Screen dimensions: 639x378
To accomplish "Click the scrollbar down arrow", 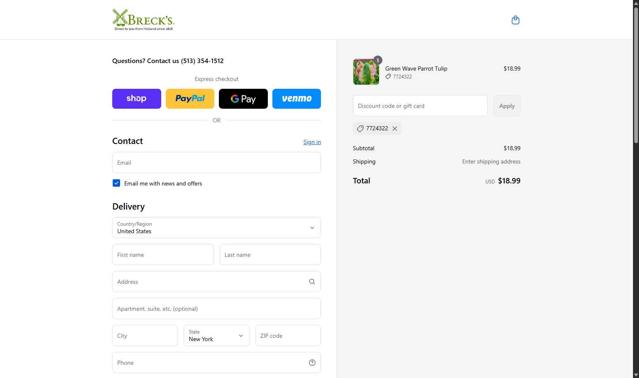I will pos(636,375).
